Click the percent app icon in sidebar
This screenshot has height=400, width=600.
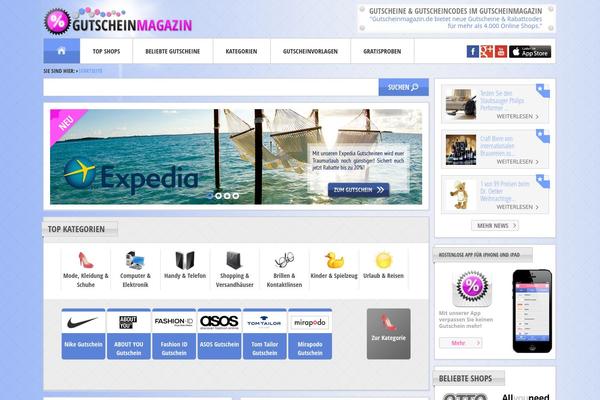472,288
